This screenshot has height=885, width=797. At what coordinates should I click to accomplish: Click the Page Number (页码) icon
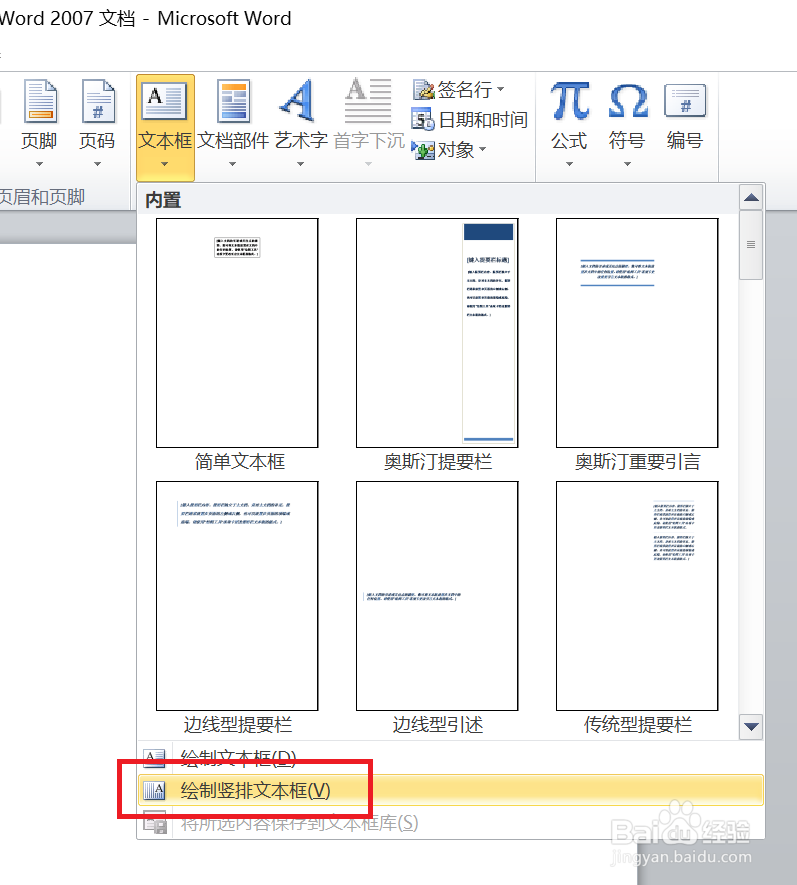(98, 102)
